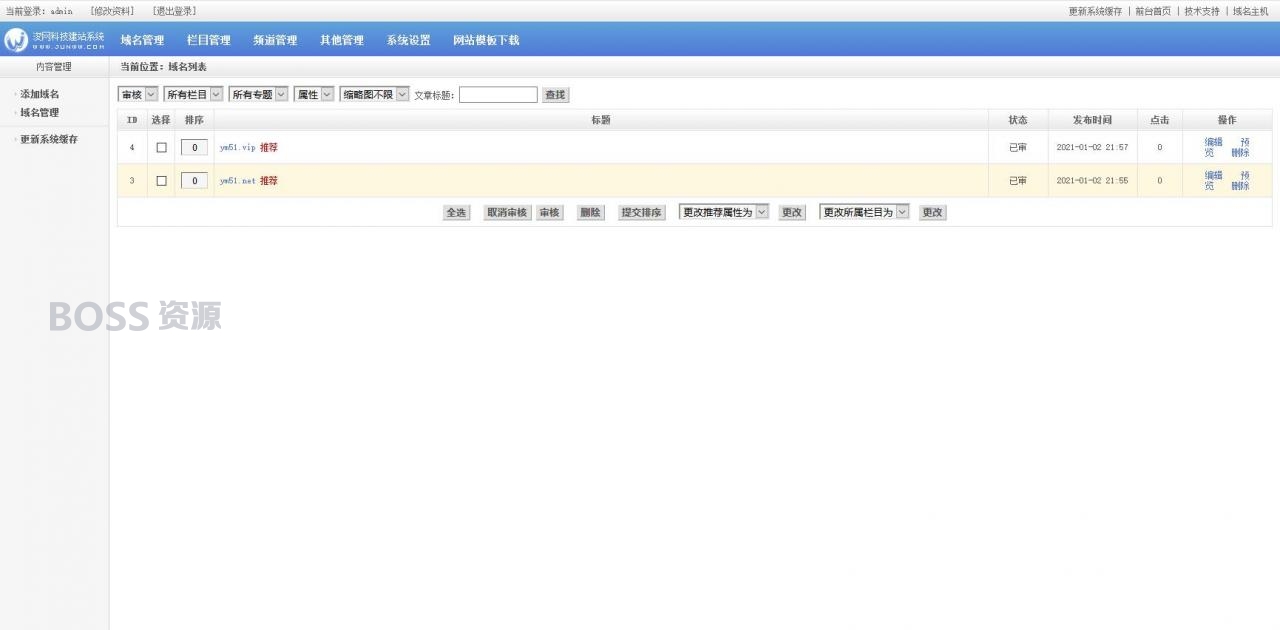Click the timestamp 2021-01-02 21:57

(x=1092, y=147)
